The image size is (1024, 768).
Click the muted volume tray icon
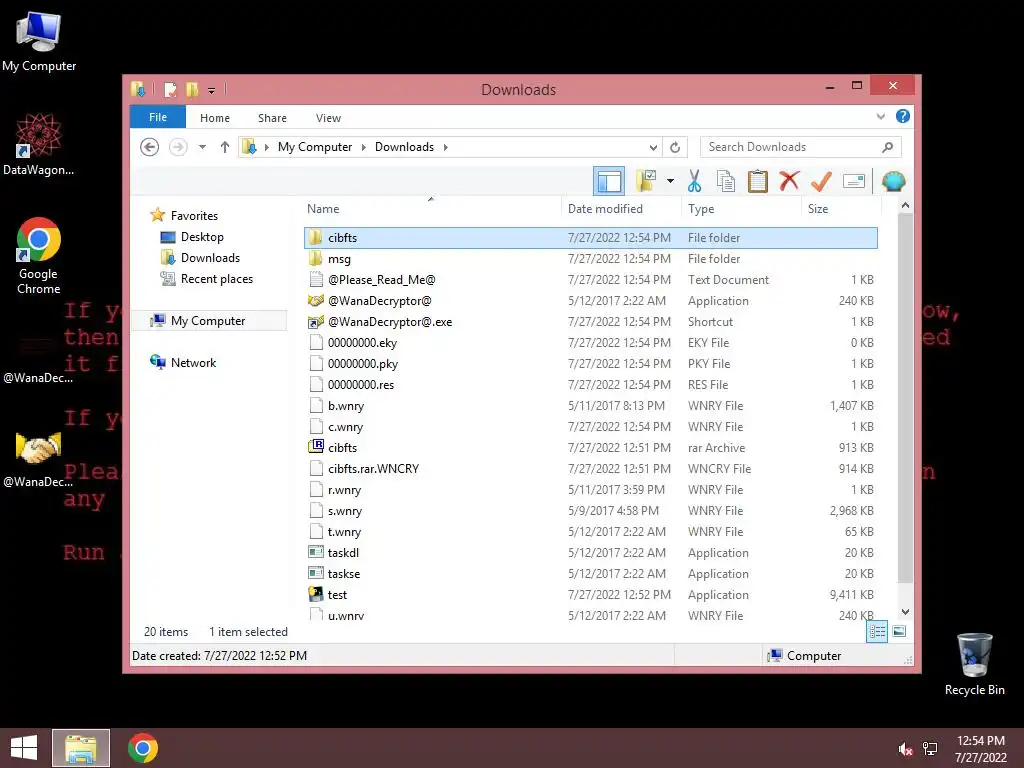tap(905, 749)
